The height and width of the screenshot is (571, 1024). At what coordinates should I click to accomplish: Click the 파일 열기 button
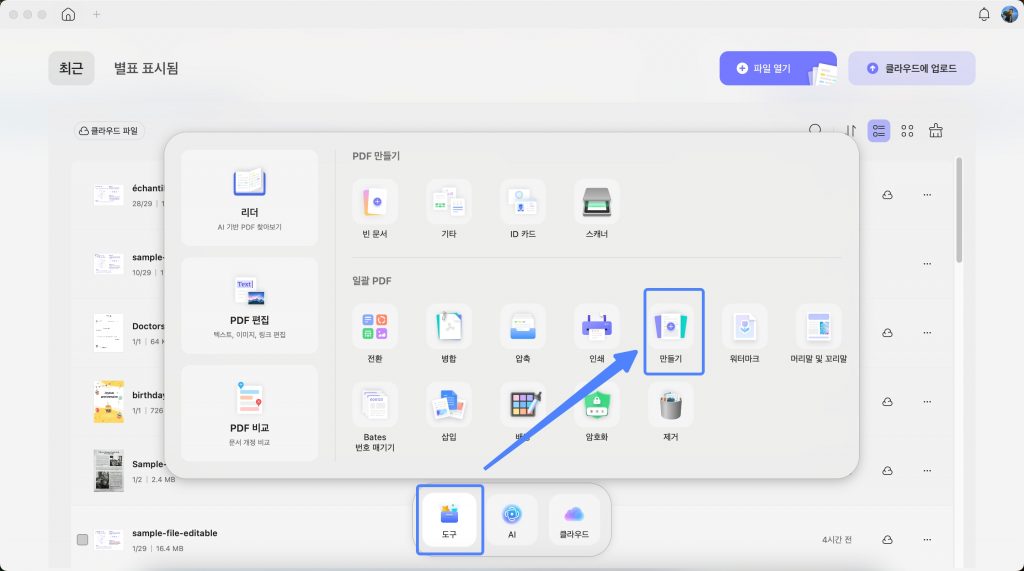pos(778,68)
